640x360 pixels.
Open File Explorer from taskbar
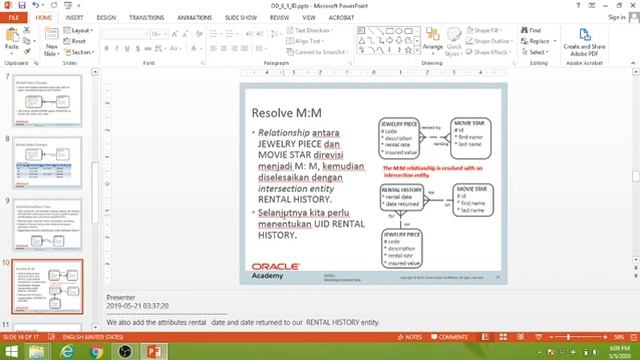(x=37, y=351)
